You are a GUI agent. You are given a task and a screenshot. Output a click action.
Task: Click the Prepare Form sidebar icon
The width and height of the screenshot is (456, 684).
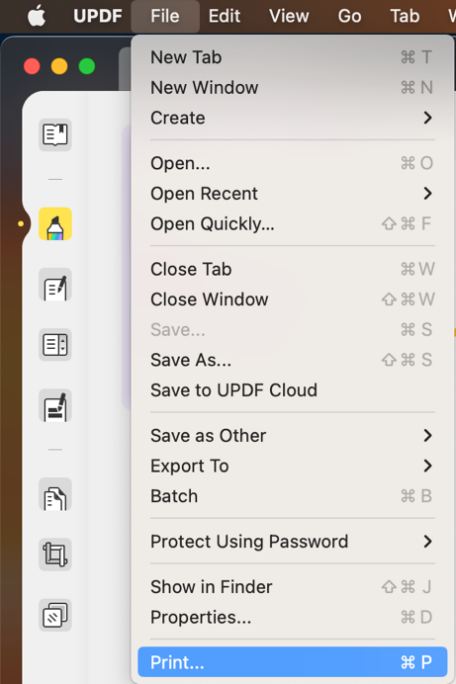[55, 345]
